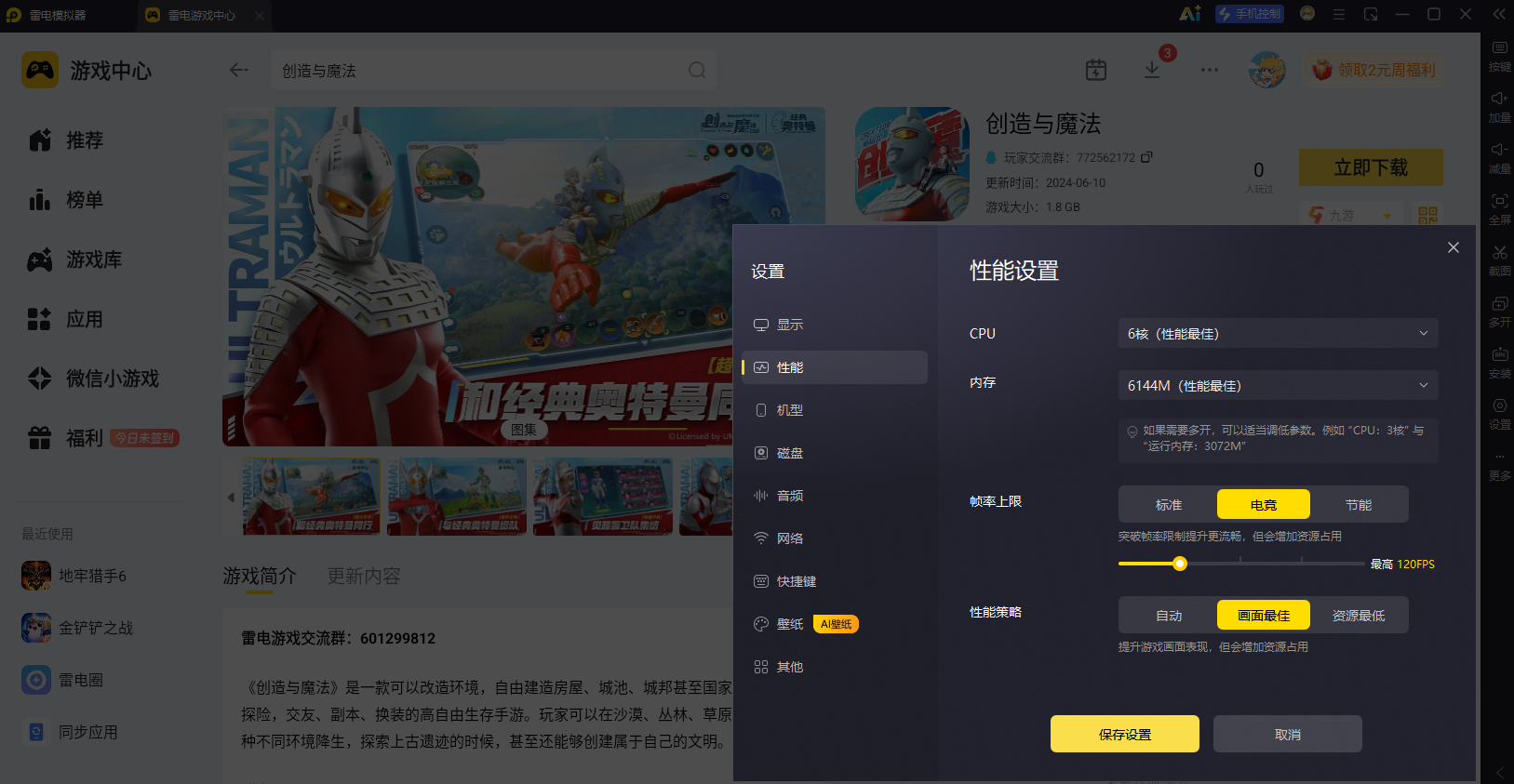
Task: Launch 金铲铲之战 from recent list
Action: click(x=77, y=628)
